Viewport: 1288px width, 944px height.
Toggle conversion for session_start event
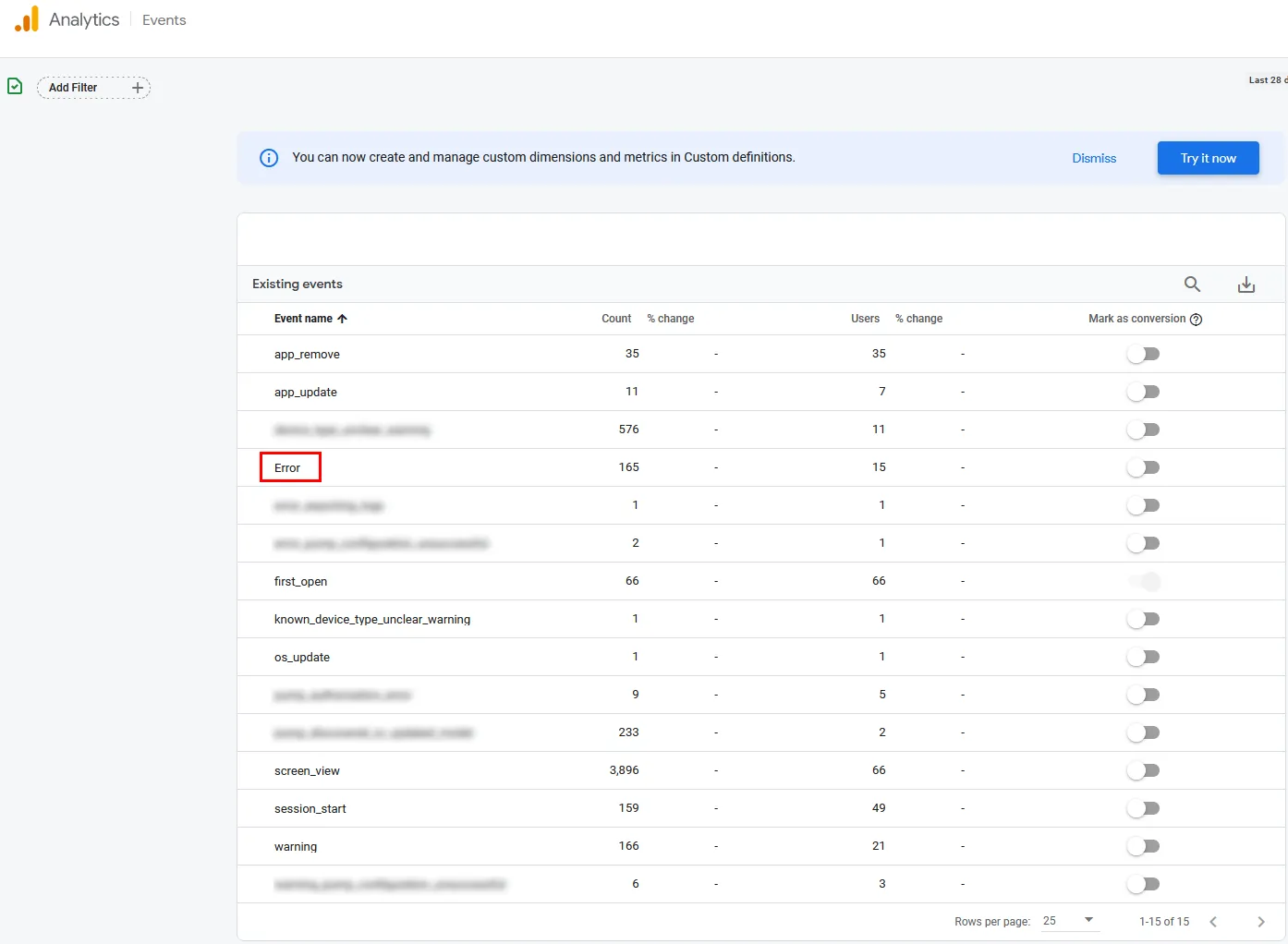pyautogui.click(x=1143, y=808)
